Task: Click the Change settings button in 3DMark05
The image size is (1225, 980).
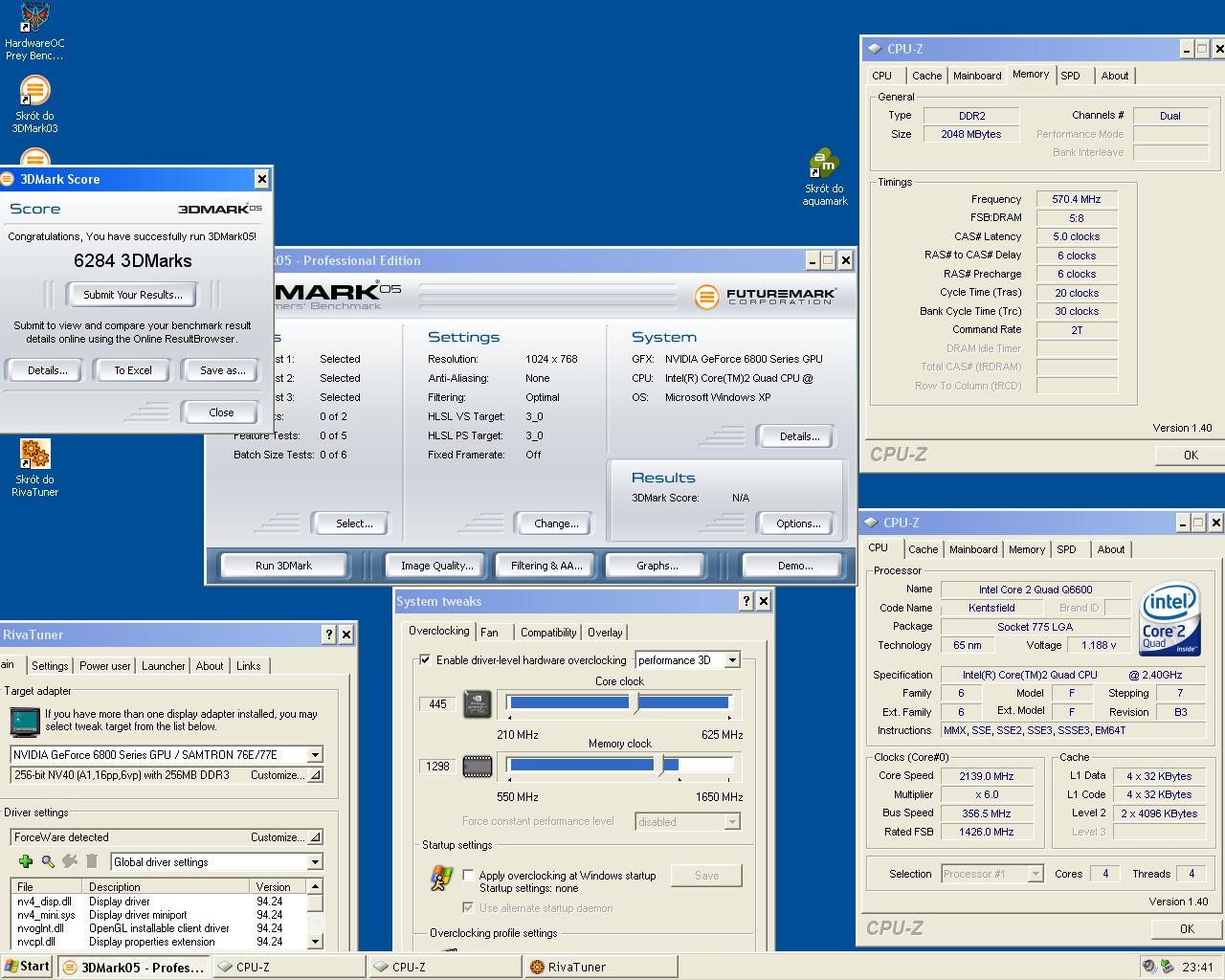Action: 556,523
